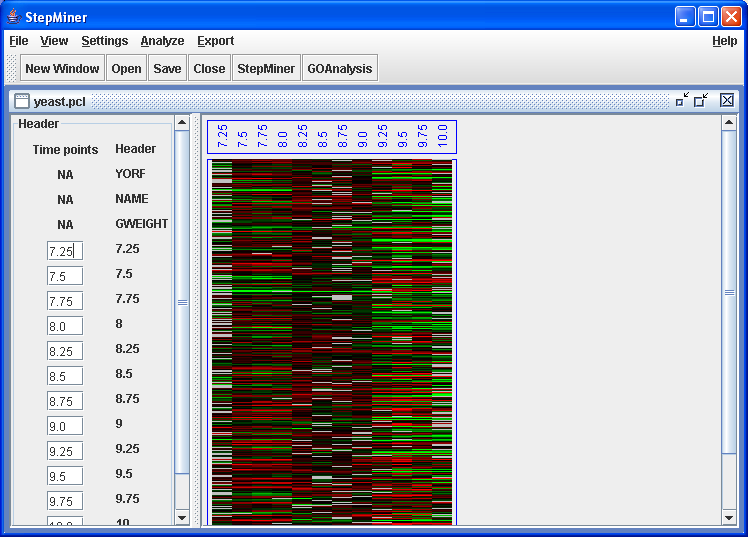The width and height of the screenshot is (748, 537).
Task: Click the 9.5 time point input field
Action: click(65, 476)
